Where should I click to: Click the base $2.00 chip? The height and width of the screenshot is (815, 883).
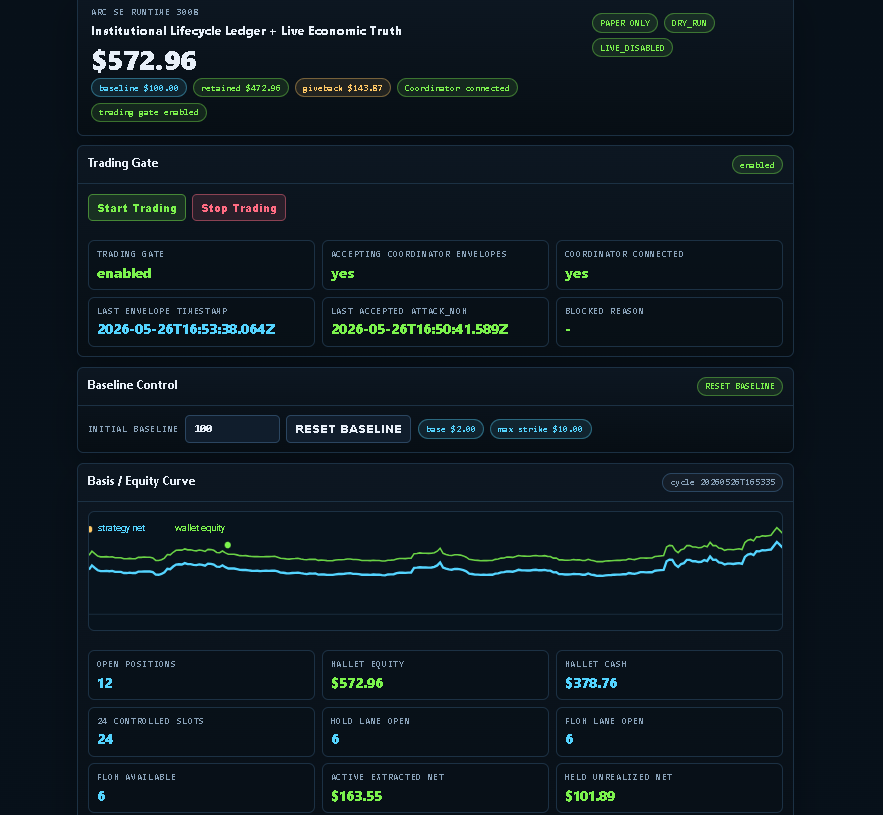pos(451,429)
